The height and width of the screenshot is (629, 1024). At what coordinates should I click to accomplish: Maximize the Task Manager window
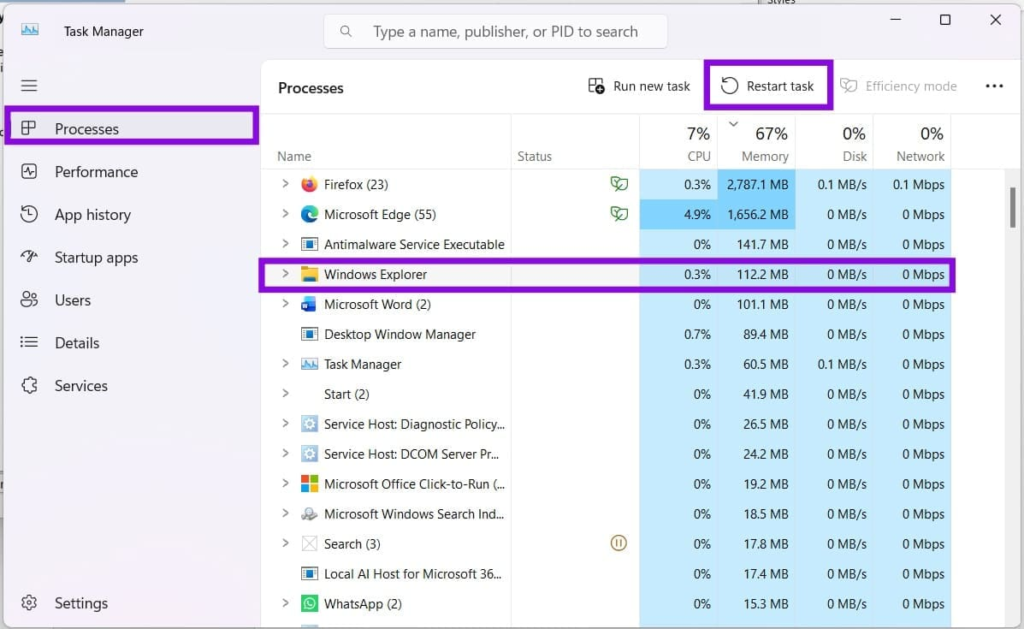click(945, 20)
